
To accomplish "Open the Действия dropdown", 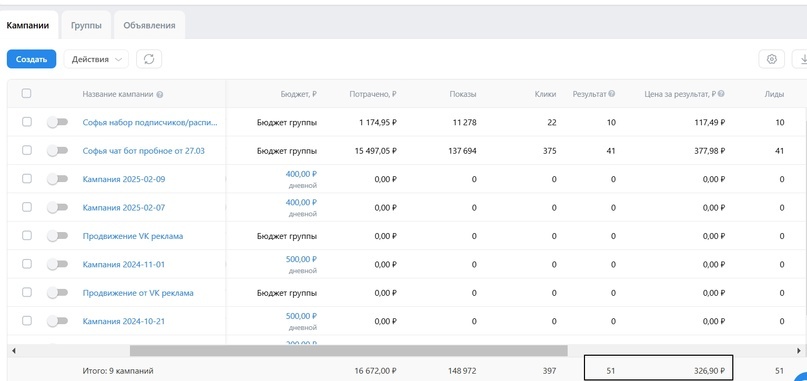I will (96, 59).
